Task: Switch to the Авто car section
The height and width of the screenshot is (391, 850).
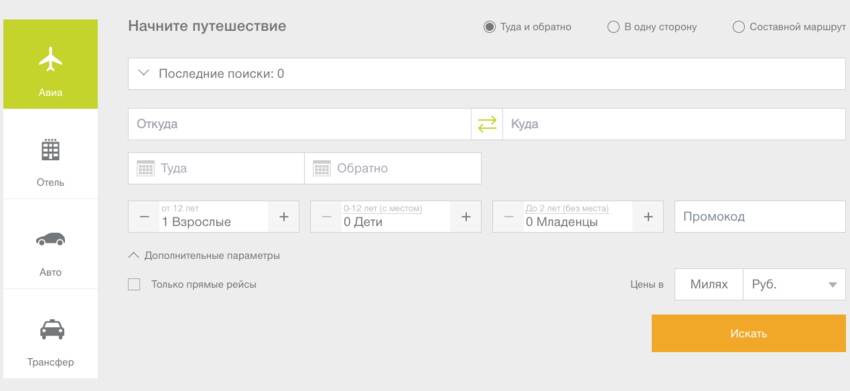Action: tap(50, 244)
